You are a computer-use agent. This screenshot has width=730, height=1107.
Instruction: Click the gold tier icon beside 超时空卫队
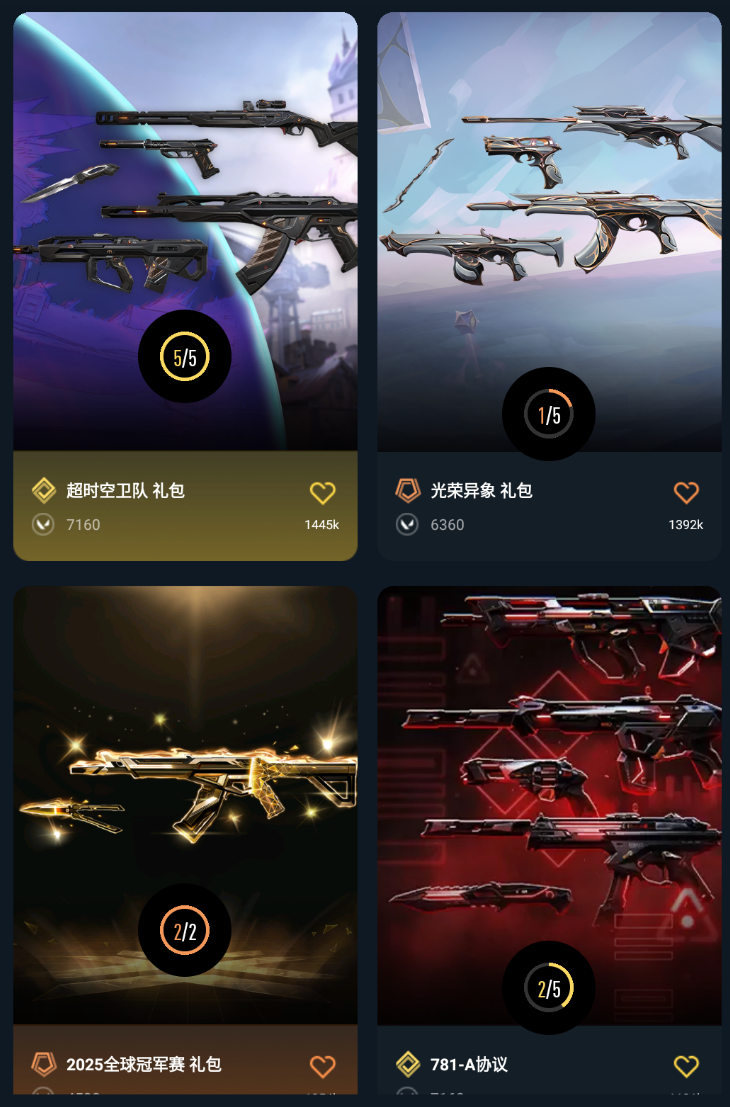point(44,490)
